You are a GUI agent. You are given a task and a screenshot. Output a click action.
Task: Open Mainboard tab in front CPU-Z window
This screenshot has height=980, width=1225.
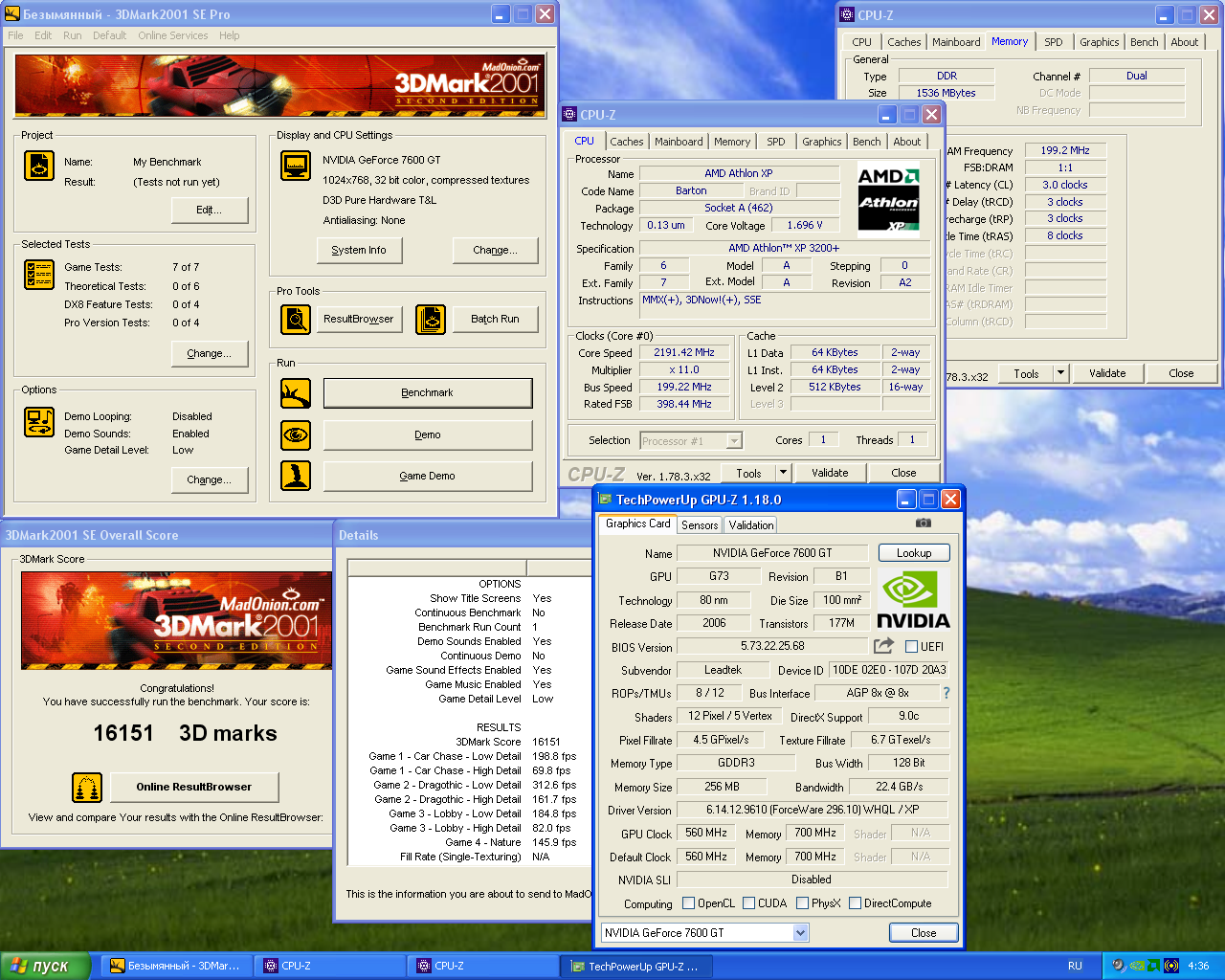pyautogui.click(x=679, y=142)
